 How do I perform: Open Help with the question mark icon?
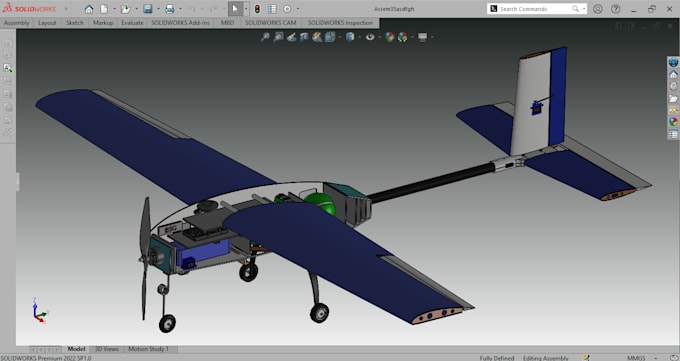[x=615, y=9]
